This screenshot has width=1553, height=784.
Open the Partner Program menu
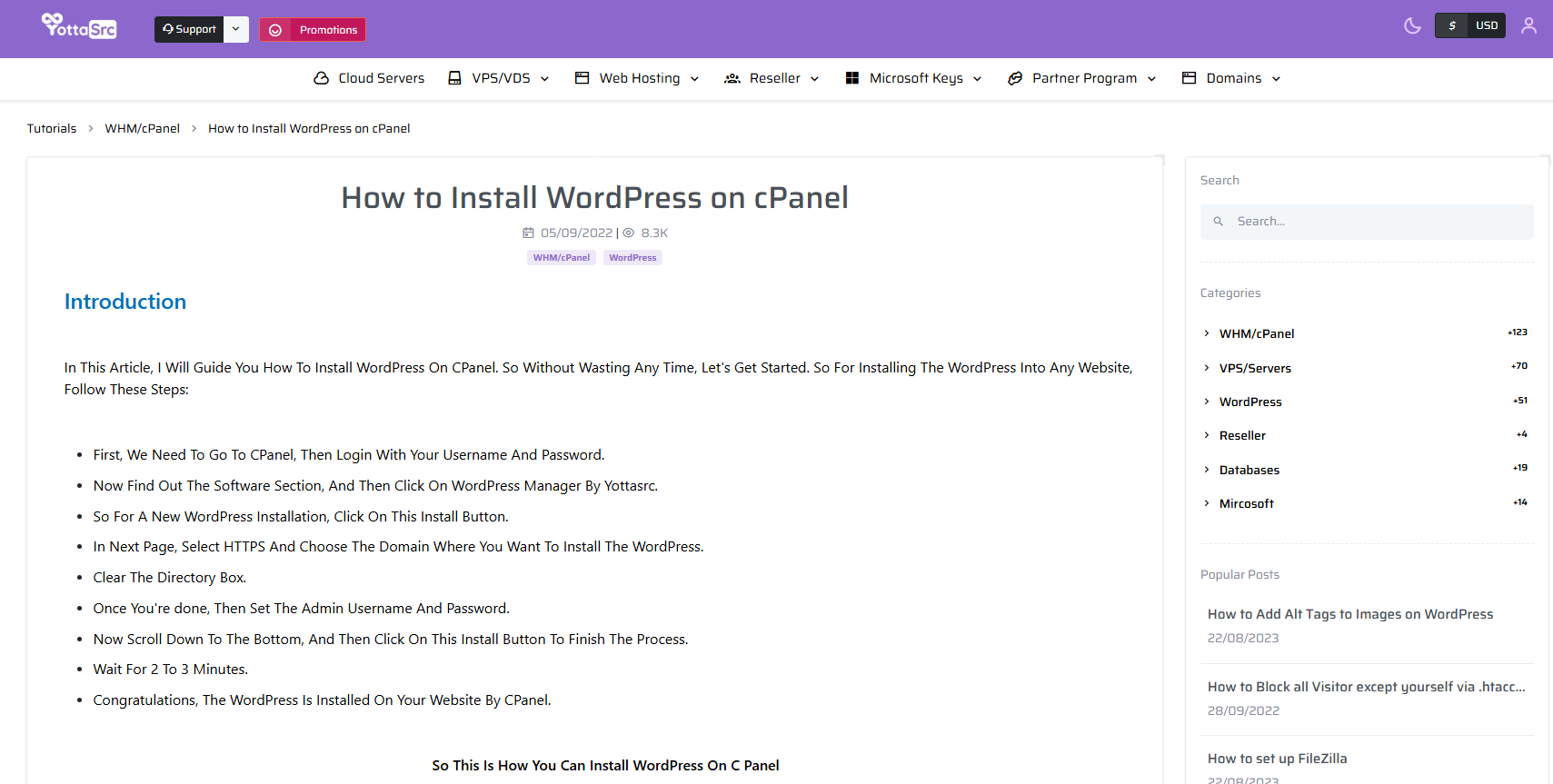point(1084,78)
